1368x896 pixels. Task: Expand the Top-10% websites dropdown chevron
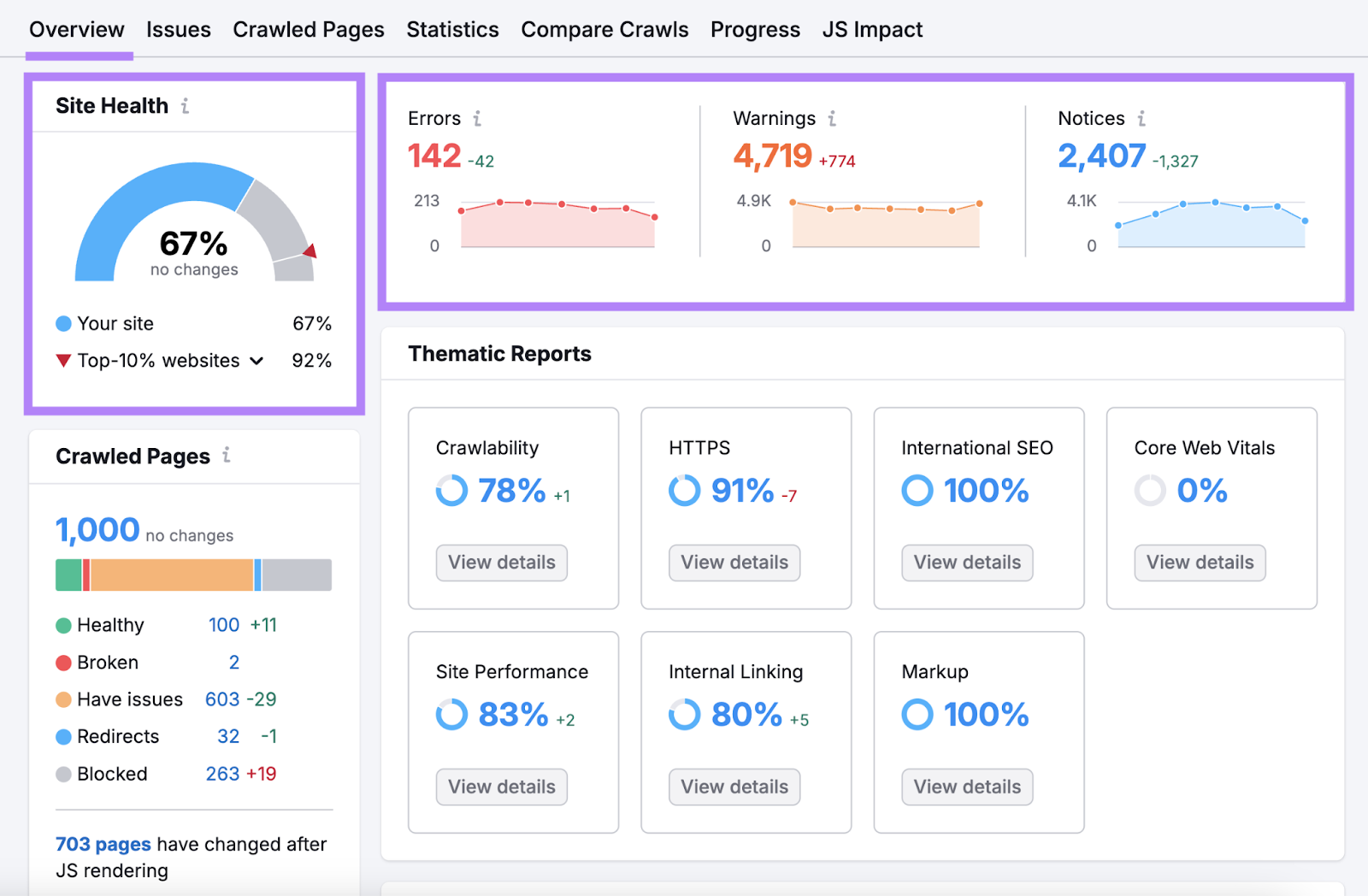pyautogui.click(x=256, y=361)
